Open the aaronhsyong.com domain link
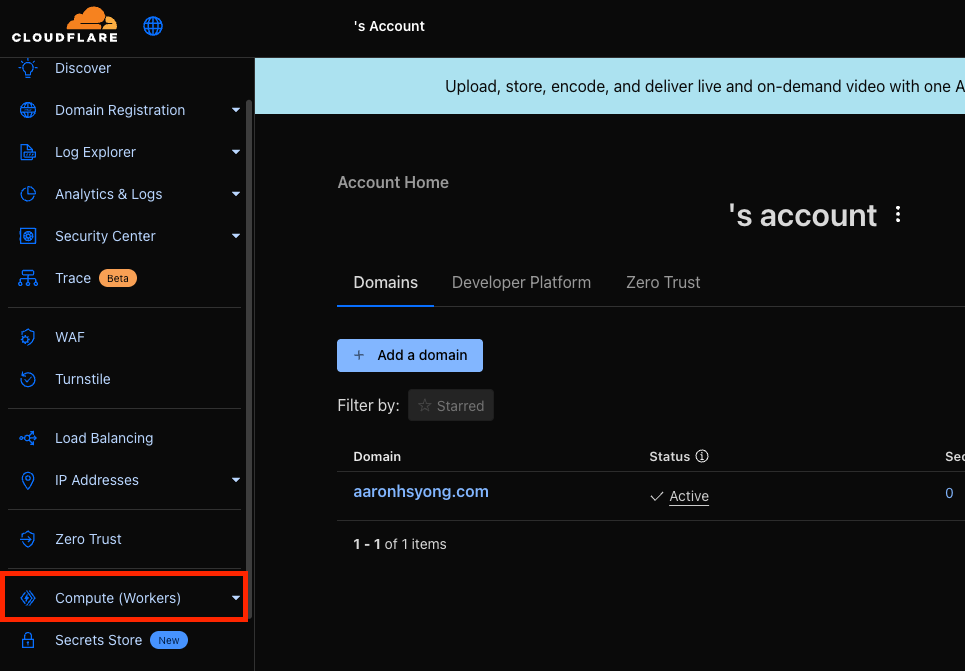The width and height of the screenshot is (965, 671). [x=421, y=492]
